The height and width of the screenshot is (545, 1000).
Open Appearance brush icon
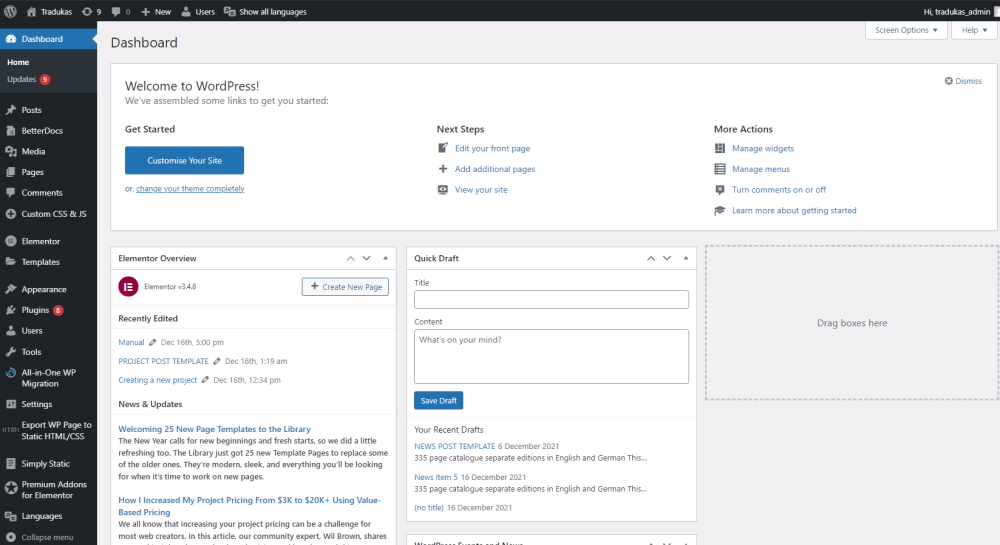pos(11,289)
